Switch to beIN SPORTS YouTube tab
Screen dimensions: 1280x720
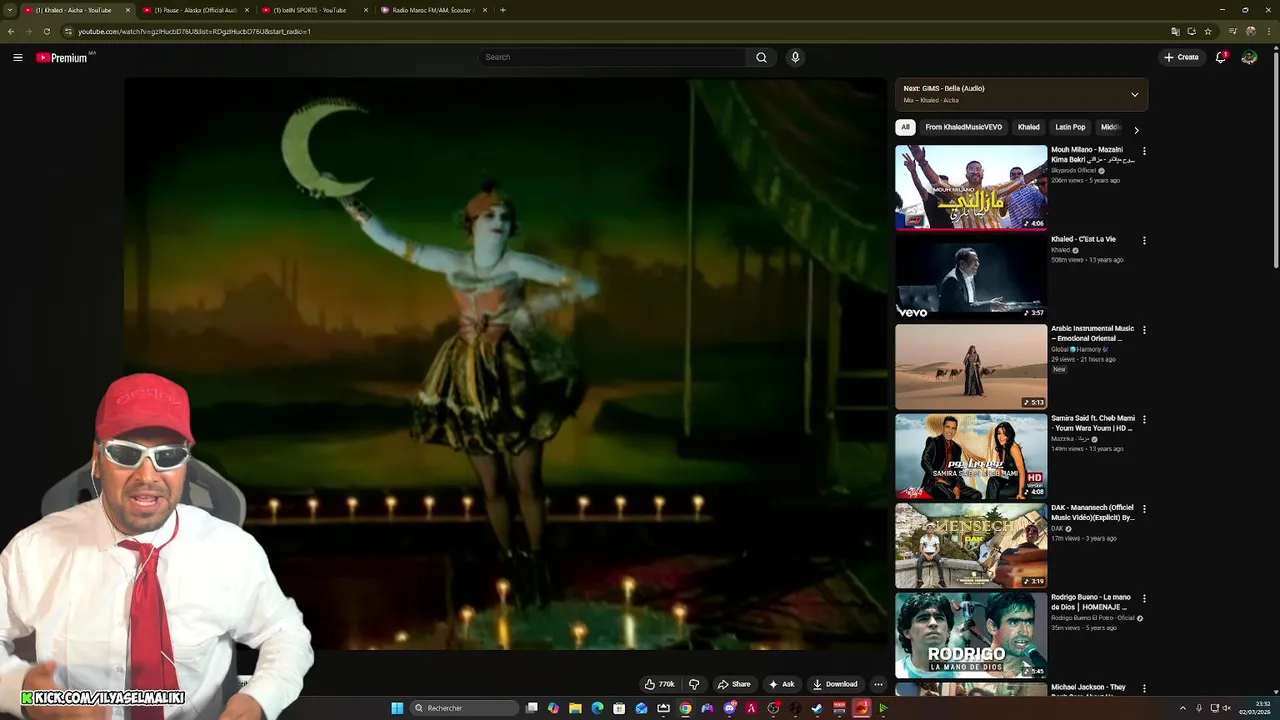314,10
